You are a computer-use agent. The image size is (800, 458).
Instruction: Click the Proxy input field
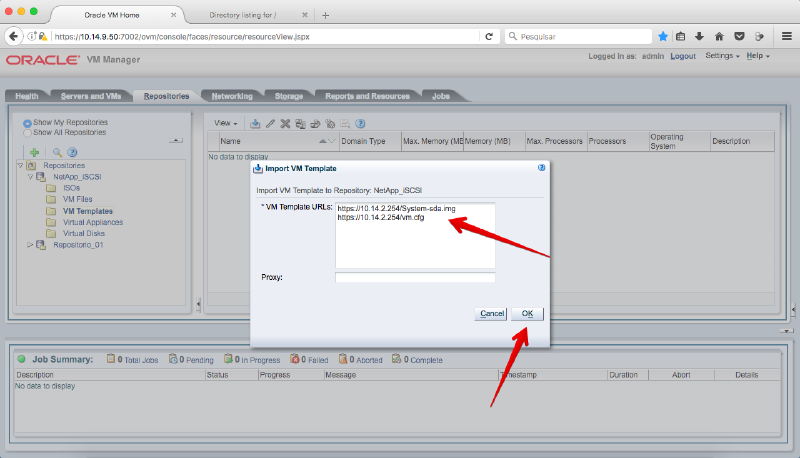415,277
